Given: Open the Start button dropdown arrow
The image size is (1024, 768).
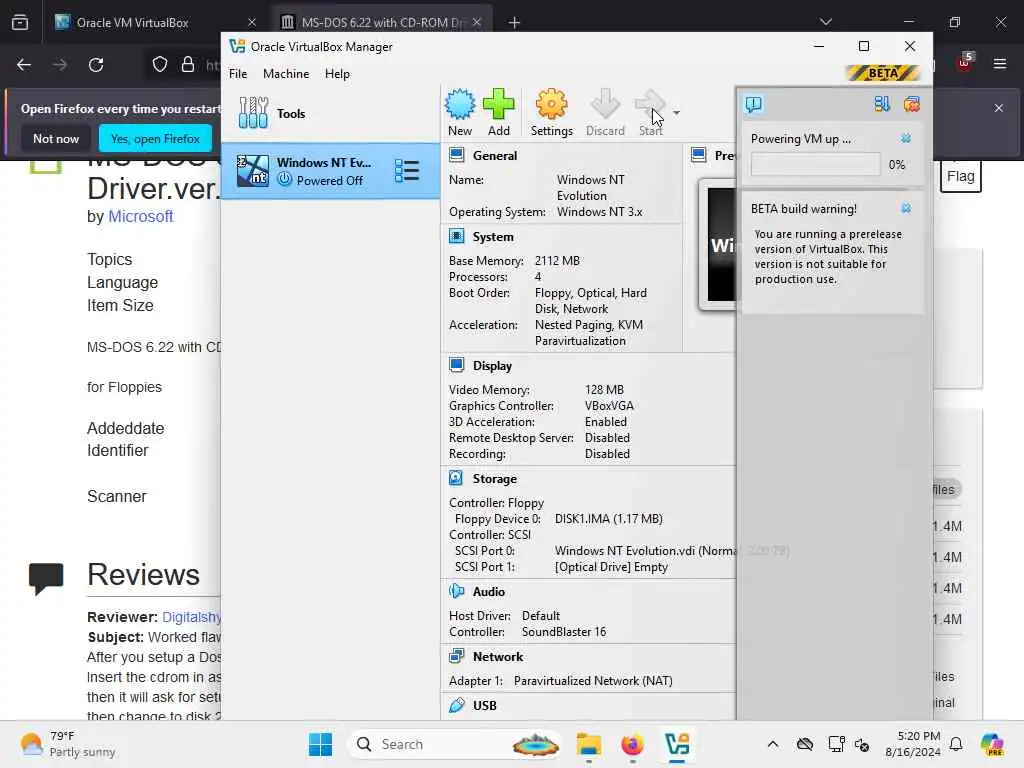Looking at the screenshot, I should coord(677,113).
